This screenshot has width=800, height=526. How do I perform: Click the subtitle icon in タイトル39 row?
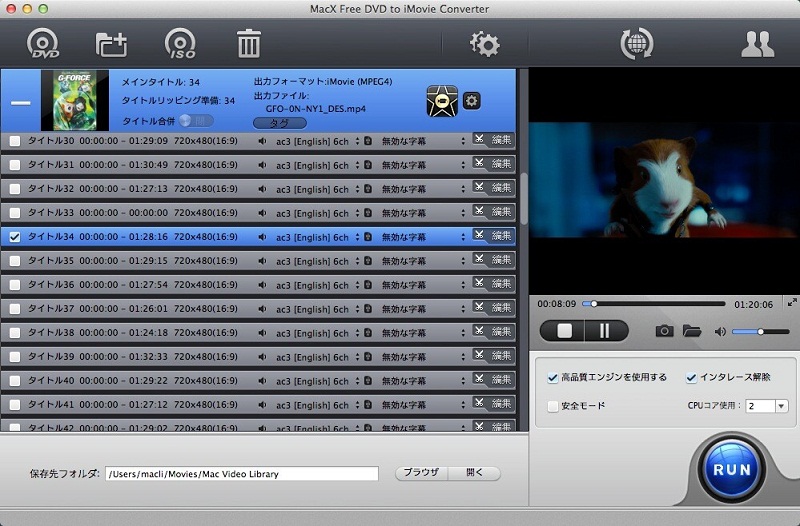pos(368,357)
